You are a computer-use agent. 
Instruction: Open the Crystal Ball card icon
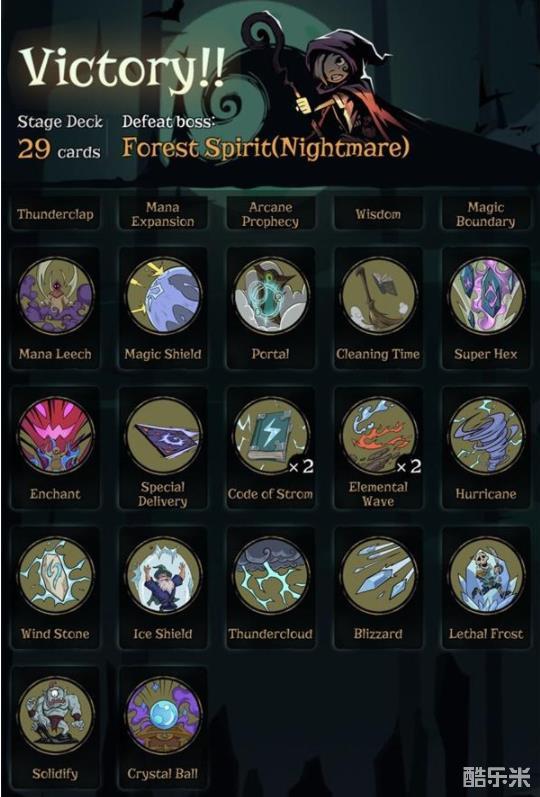[163, 715]
